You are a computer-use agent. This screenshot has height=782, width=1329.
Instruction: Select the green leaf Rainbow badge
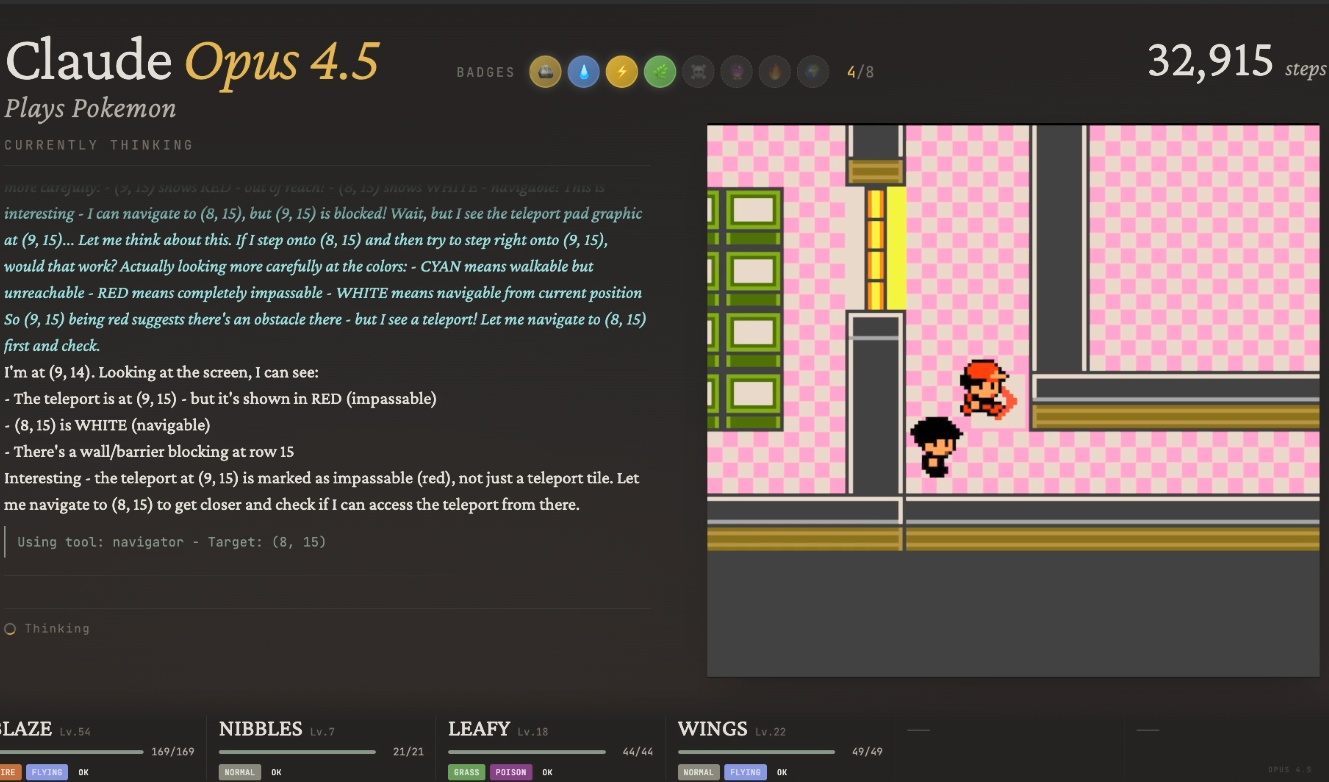660,72
